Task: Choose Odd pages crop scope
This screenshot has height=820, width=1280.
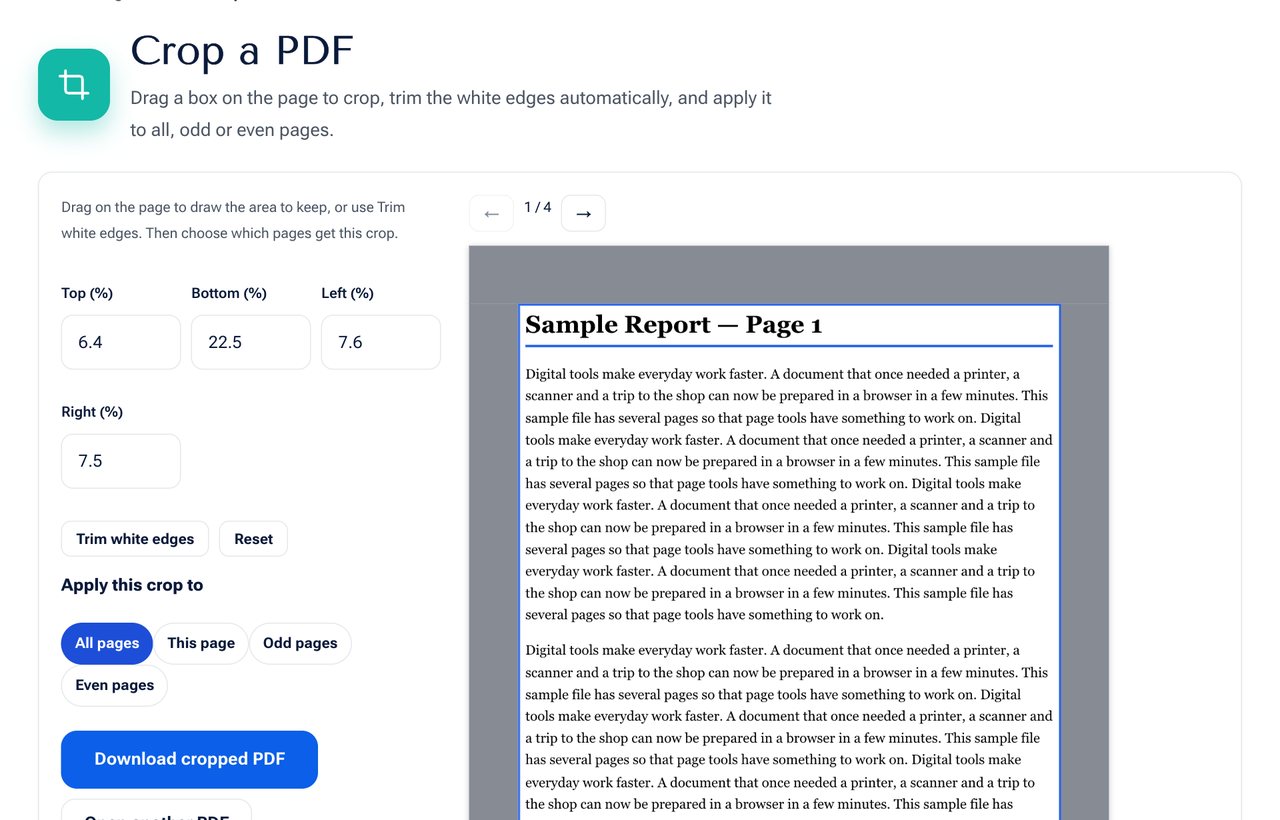Action: [x=300, y=643]
